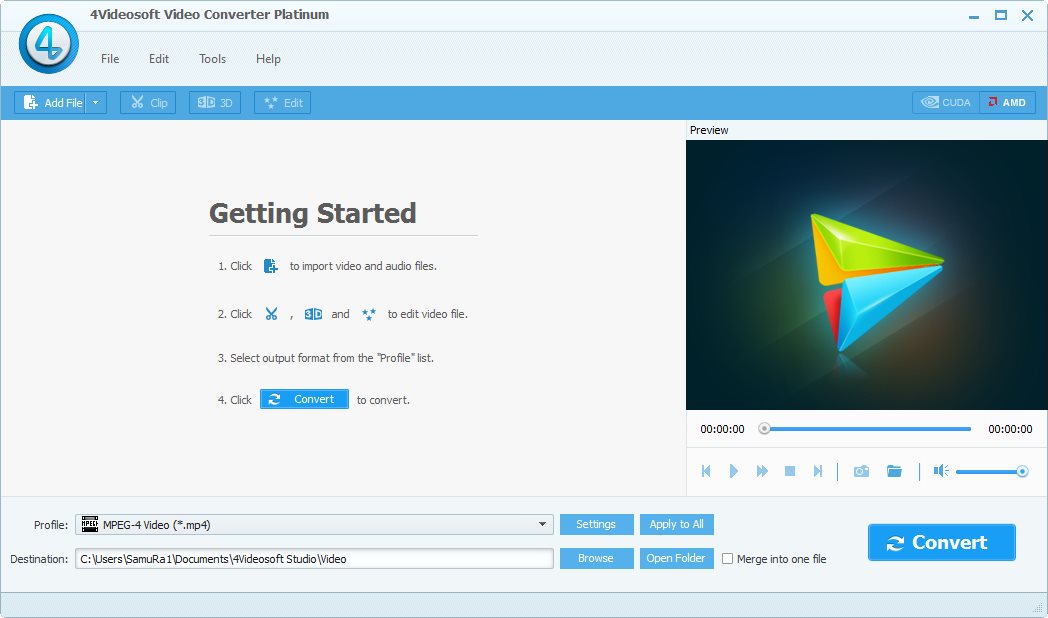
Task: Open the Help menu
Action: point(268,59)
